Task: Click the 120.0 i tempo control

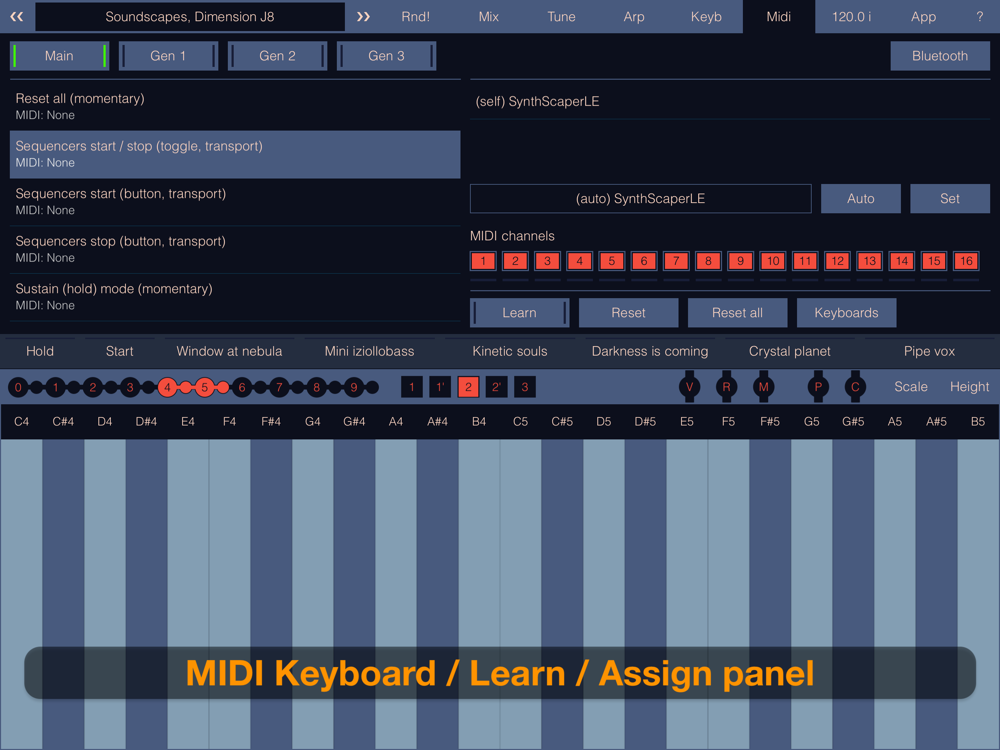Action: click(851, 17)
